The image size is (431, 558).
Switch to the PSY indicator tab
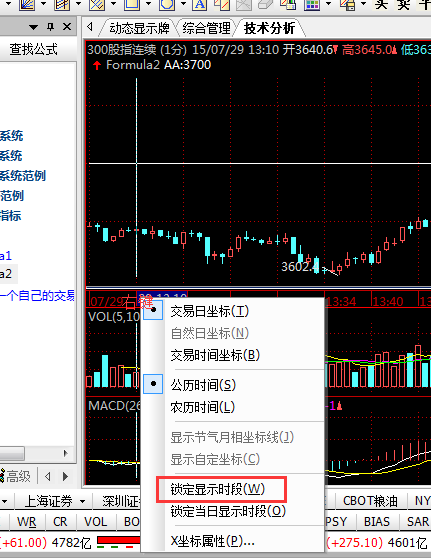[336, 522]
